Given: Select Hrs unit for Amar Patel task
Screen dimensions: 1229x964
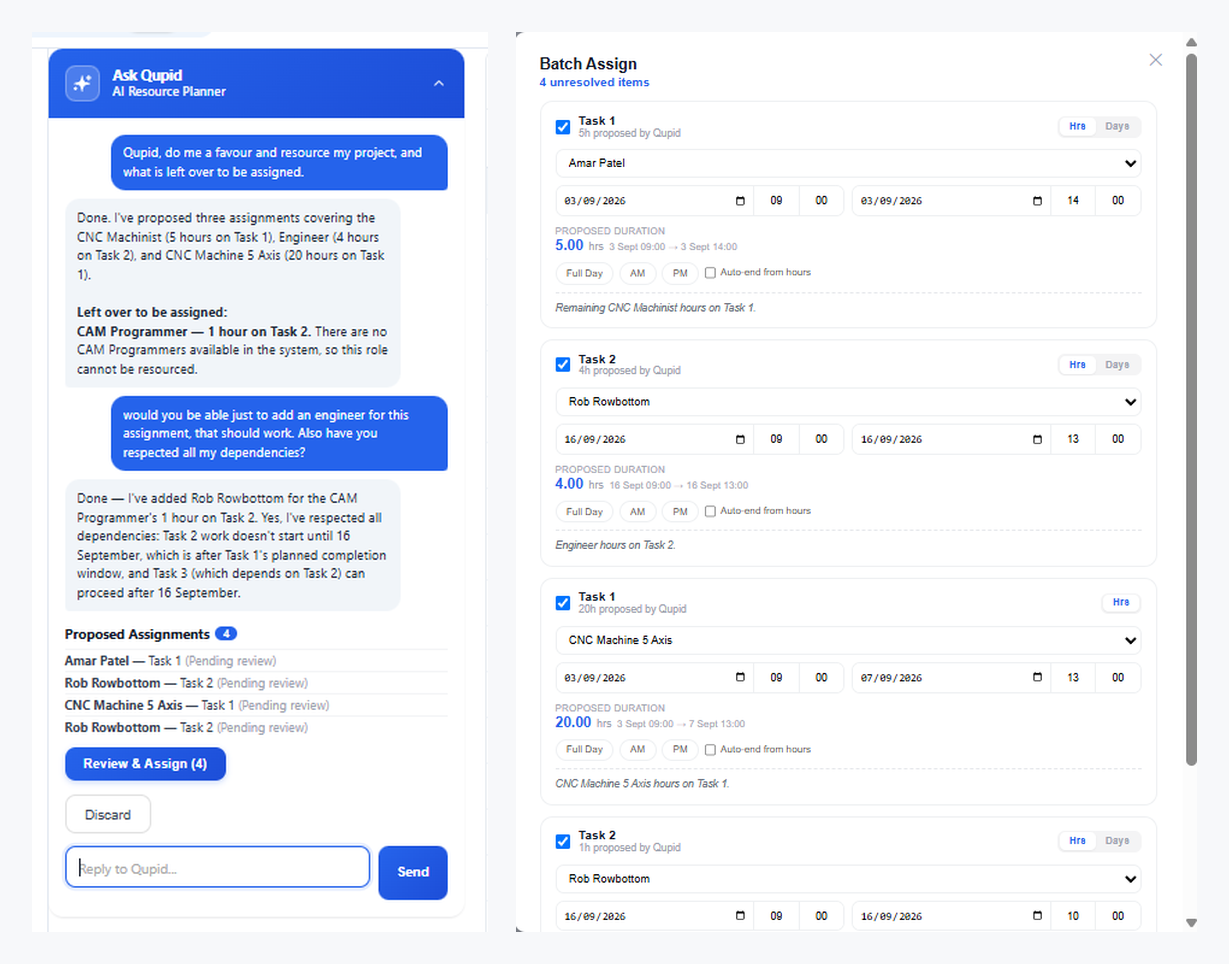Looking at the screenshot, I should [1077, 127].
